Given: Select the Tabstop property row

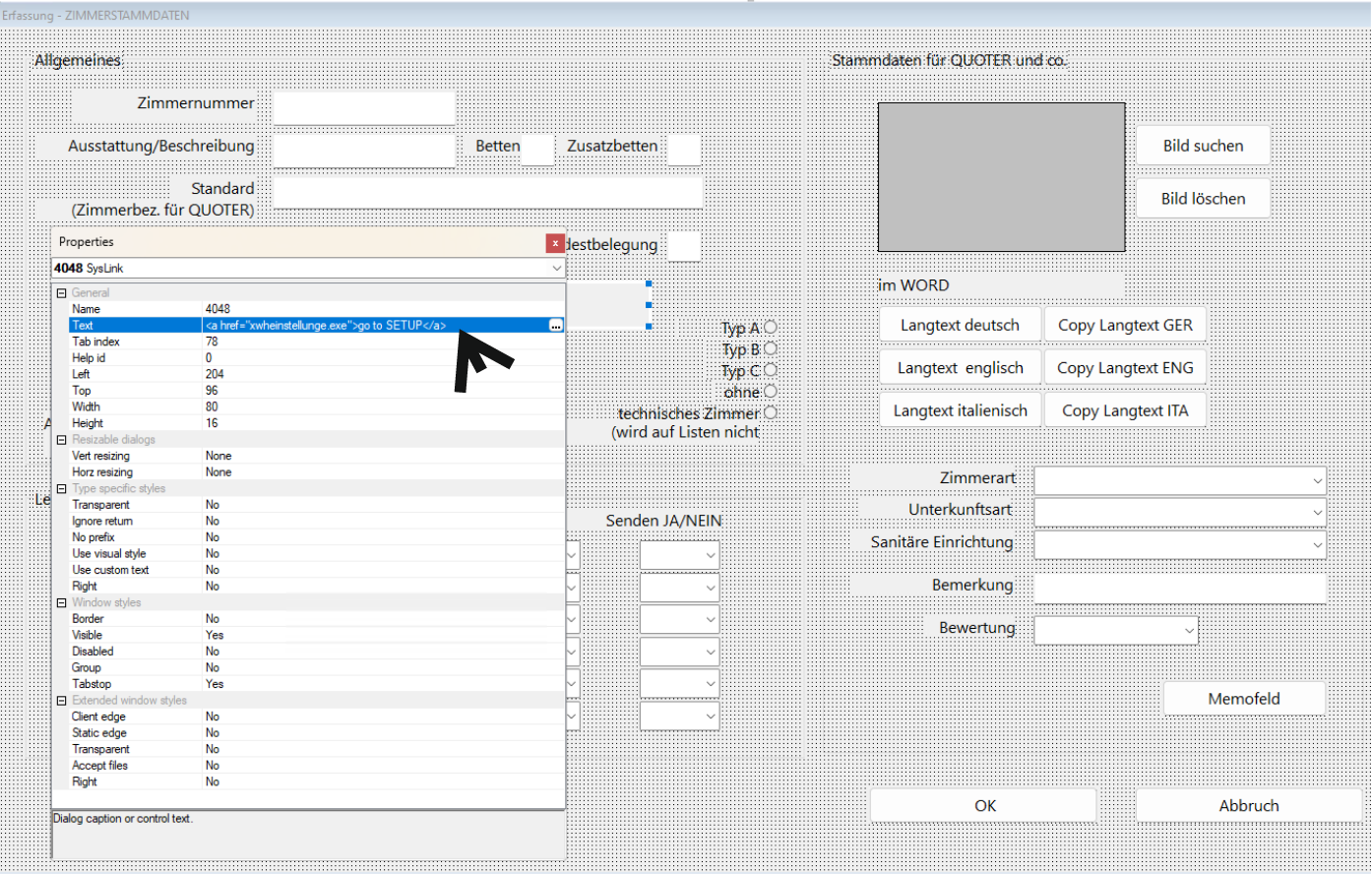Looking at the screenshot, I should pyautogui.click(x=309, y=683).
